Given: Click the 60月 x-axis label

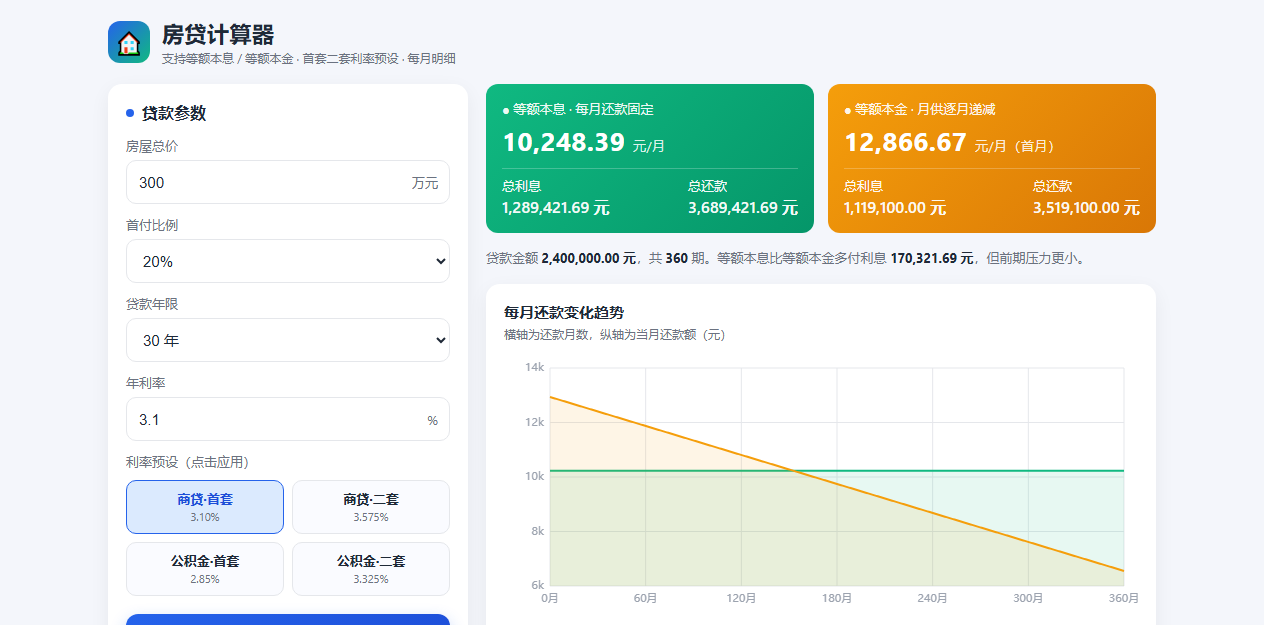Looking at the screenshot, I should click(x=646, y=598).
